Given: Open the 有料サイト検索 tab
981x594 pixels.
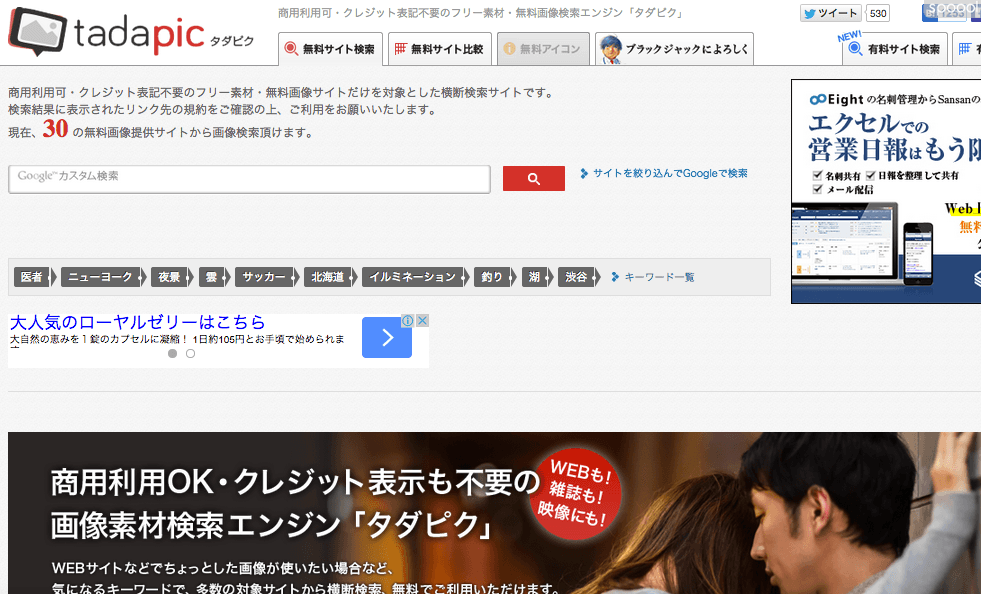Looking at the screenshot, I should (895, 49).
